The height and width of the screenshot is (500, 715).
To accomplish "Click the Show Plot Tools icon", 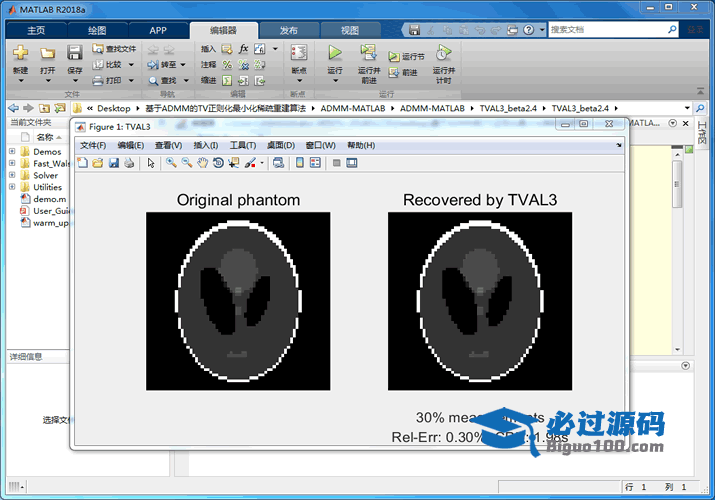I will 352,163.
